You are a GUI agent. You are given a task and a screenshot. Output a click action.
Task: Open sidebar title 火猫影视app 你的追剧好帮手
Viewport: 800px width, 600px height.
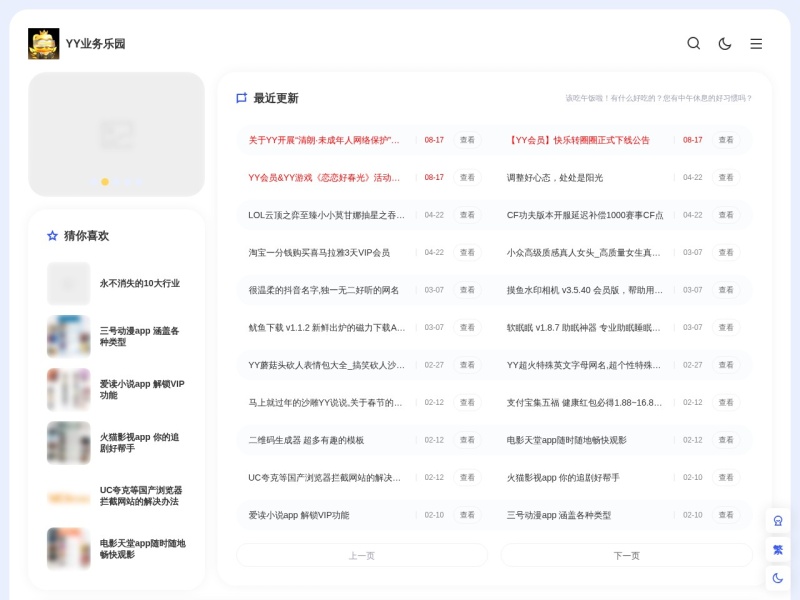139,442
